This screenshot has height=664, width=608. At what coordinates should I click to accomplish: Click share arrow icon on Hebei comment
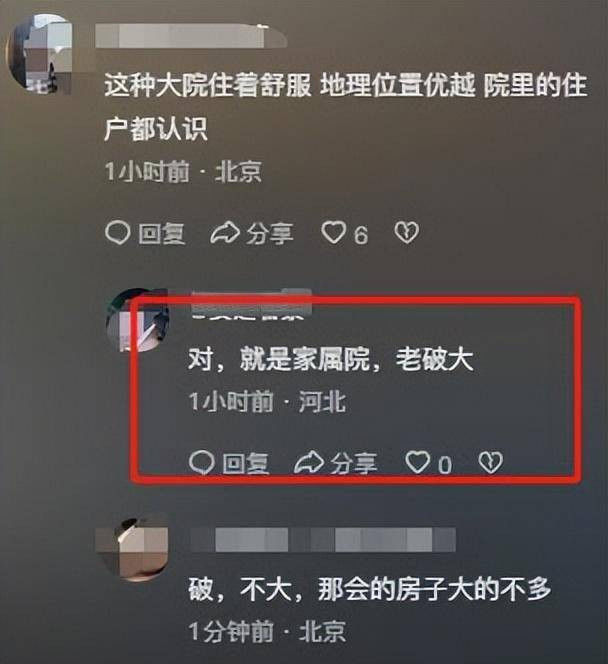tap(309, 462)
